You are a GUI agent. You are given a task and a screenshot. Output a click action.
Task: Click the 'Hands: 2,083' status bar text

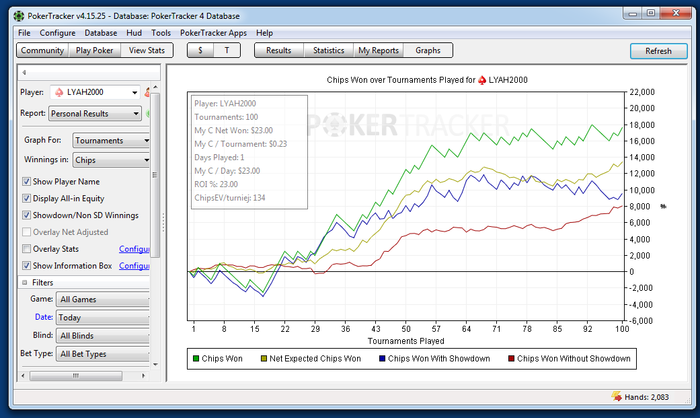pos(646,397)
